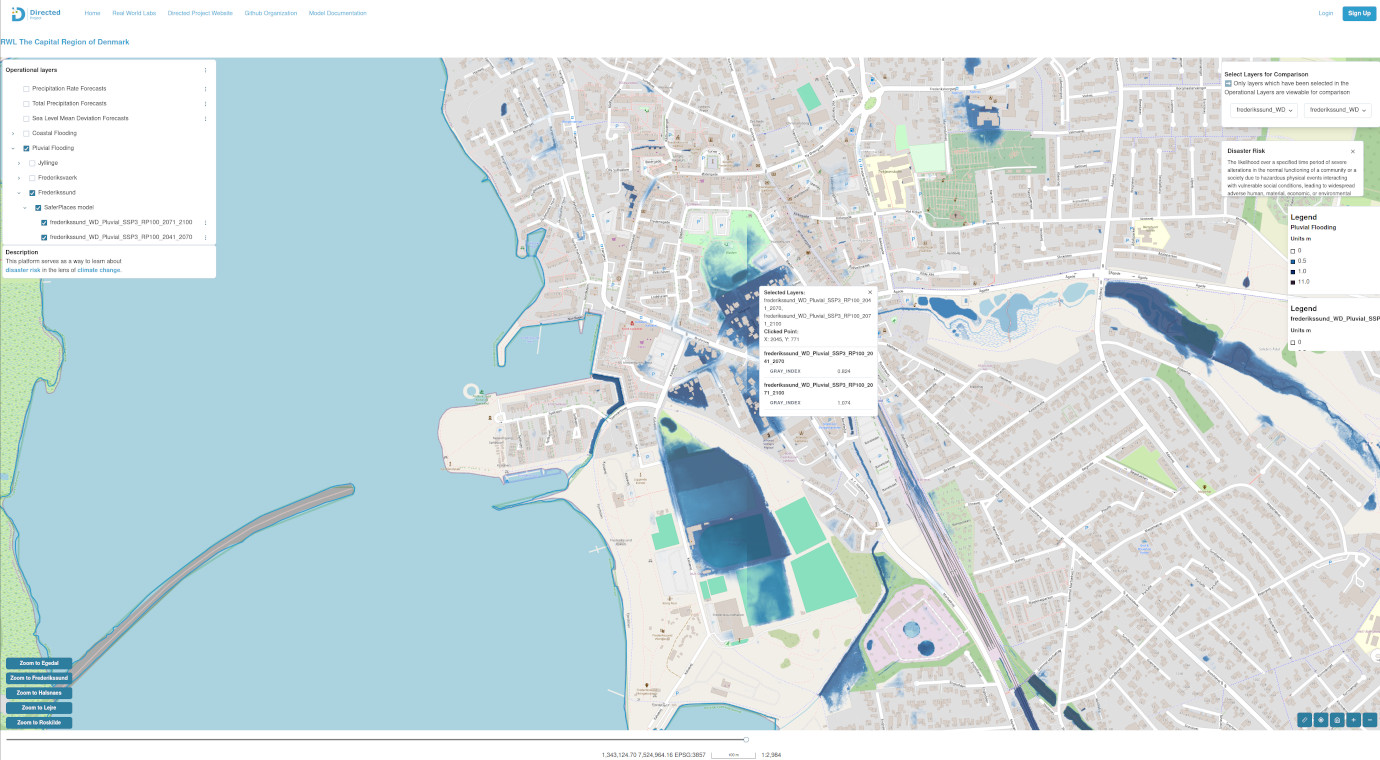Zoom out with the minus button
This screenshot has width=1380, height=760.
click(x=1370, y=719)
